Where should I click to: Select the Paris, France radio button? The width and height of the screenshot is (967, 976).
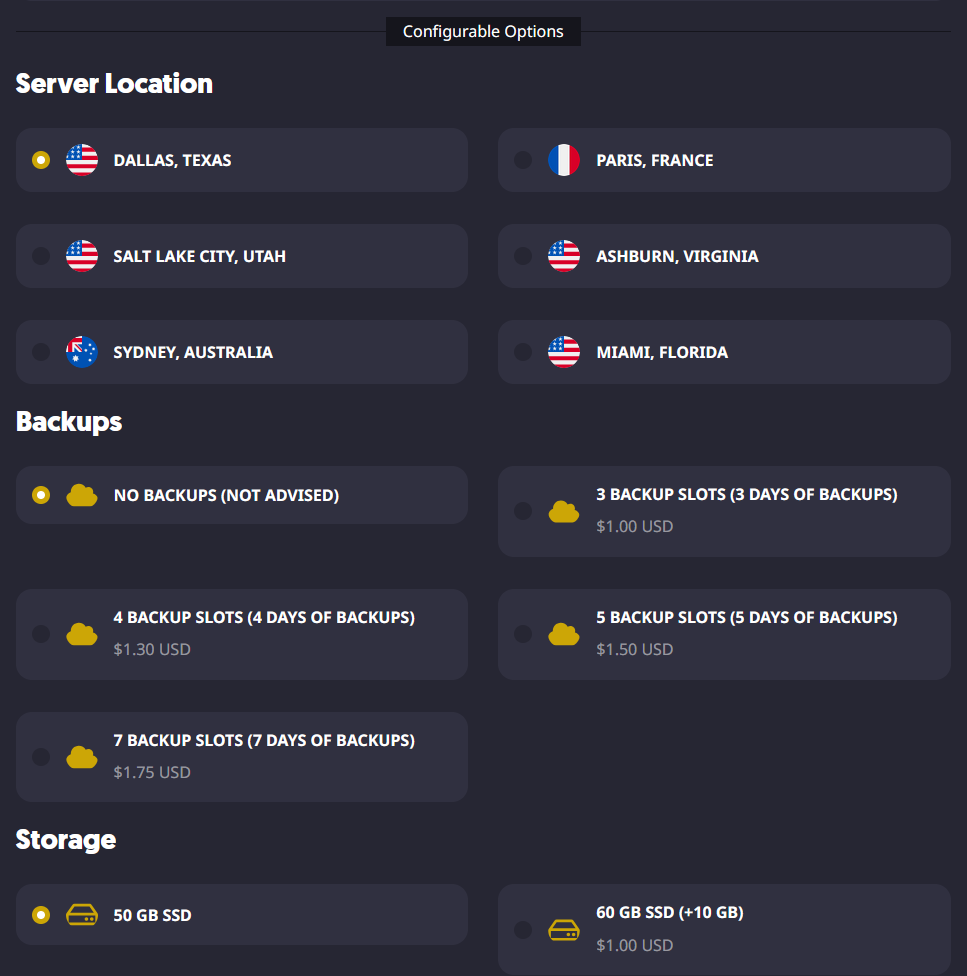[x=523, y=160]
